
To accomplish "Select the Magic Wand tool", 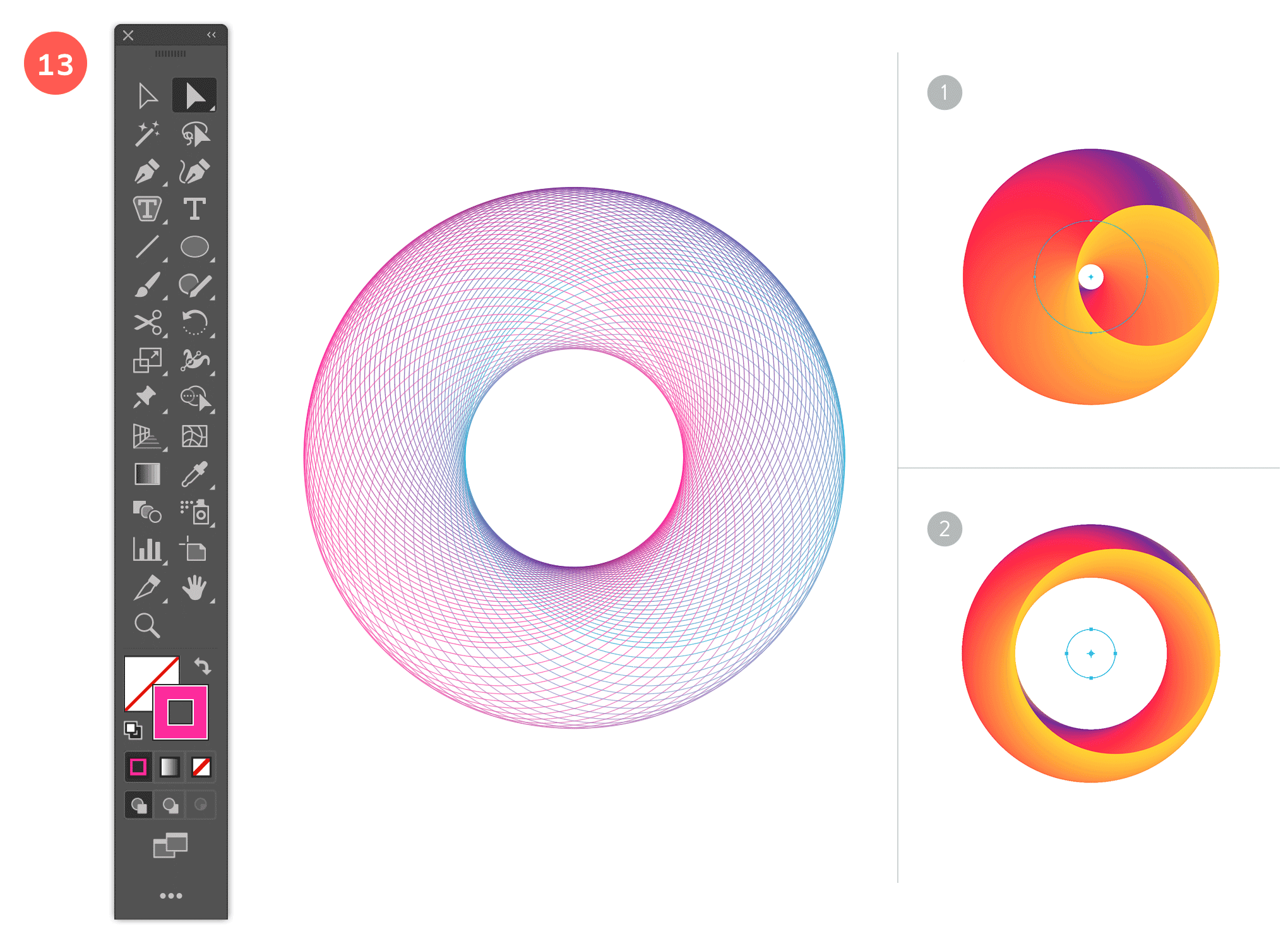I will 147,134.
